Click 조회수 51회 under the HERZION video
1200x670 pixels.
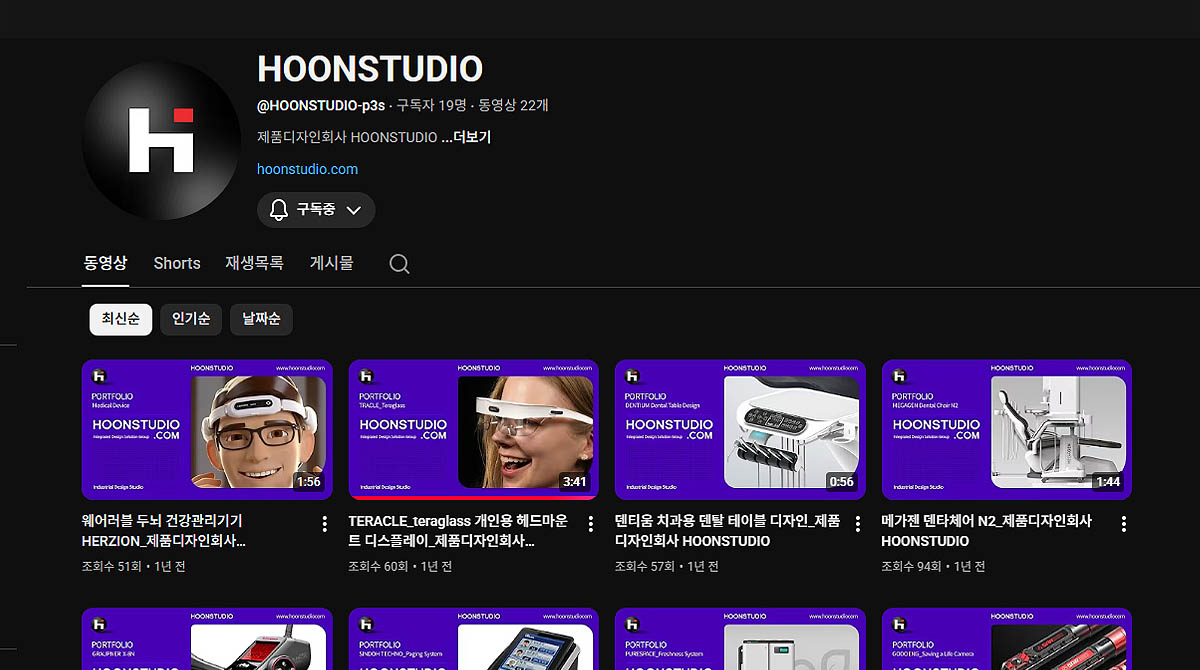click(111, 567)
